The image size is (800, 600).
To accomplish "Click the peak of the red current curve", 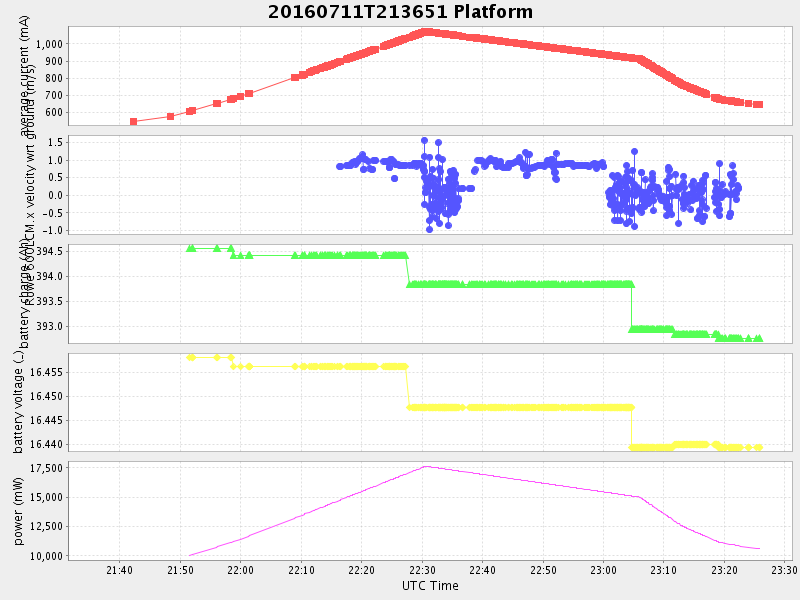I will point(427,32).
